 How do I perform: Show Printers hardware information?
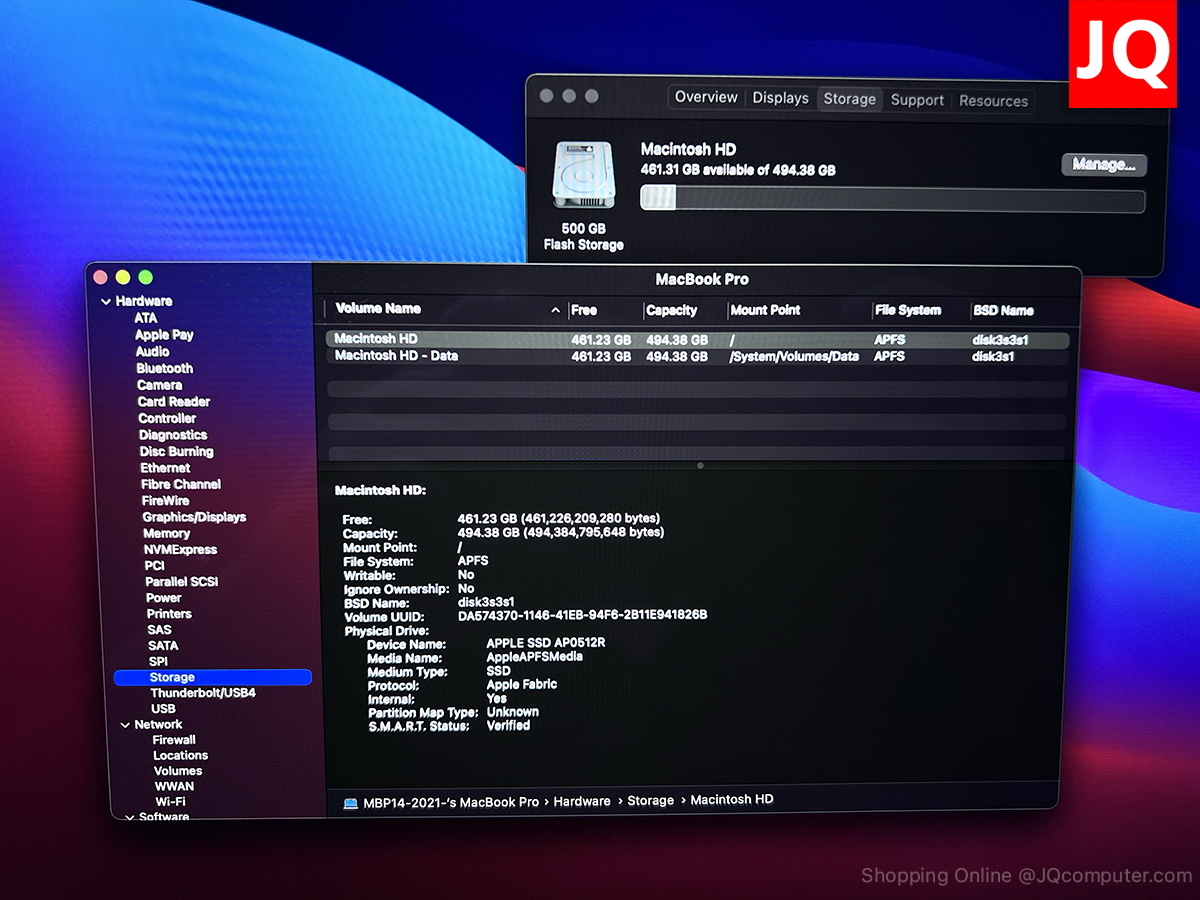coord(169,613)
